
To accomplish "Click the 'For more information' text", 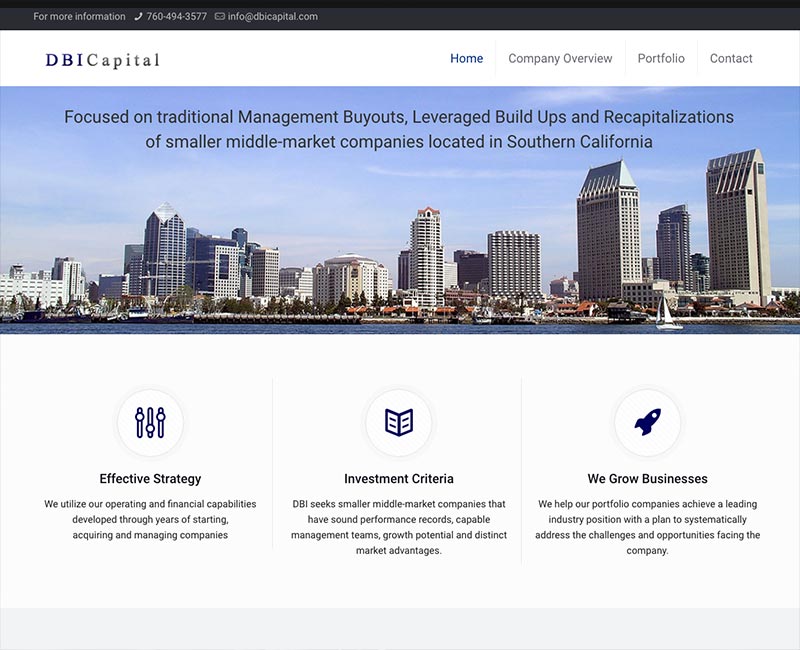I will pos(79,17).
